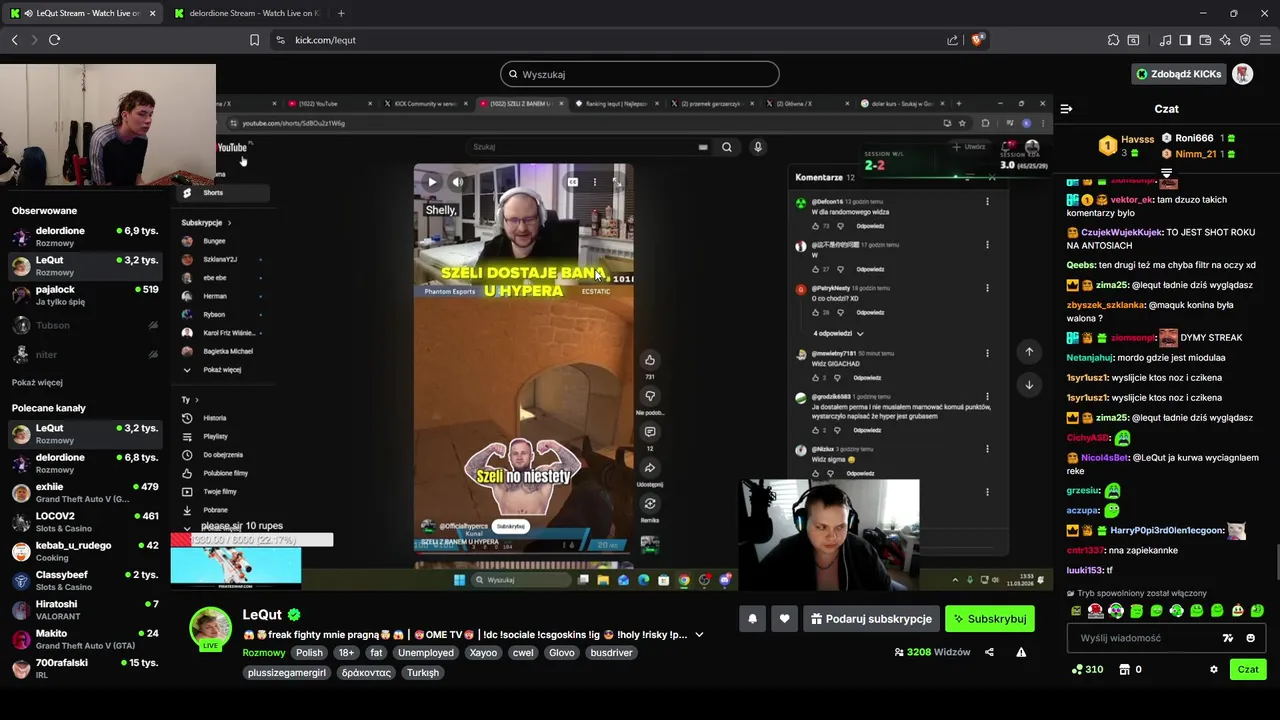The width and height of the screenshot is (1280, 720).
Task: Open exhiie channel in Polecane kanały
Action: [x=85, y=492]
